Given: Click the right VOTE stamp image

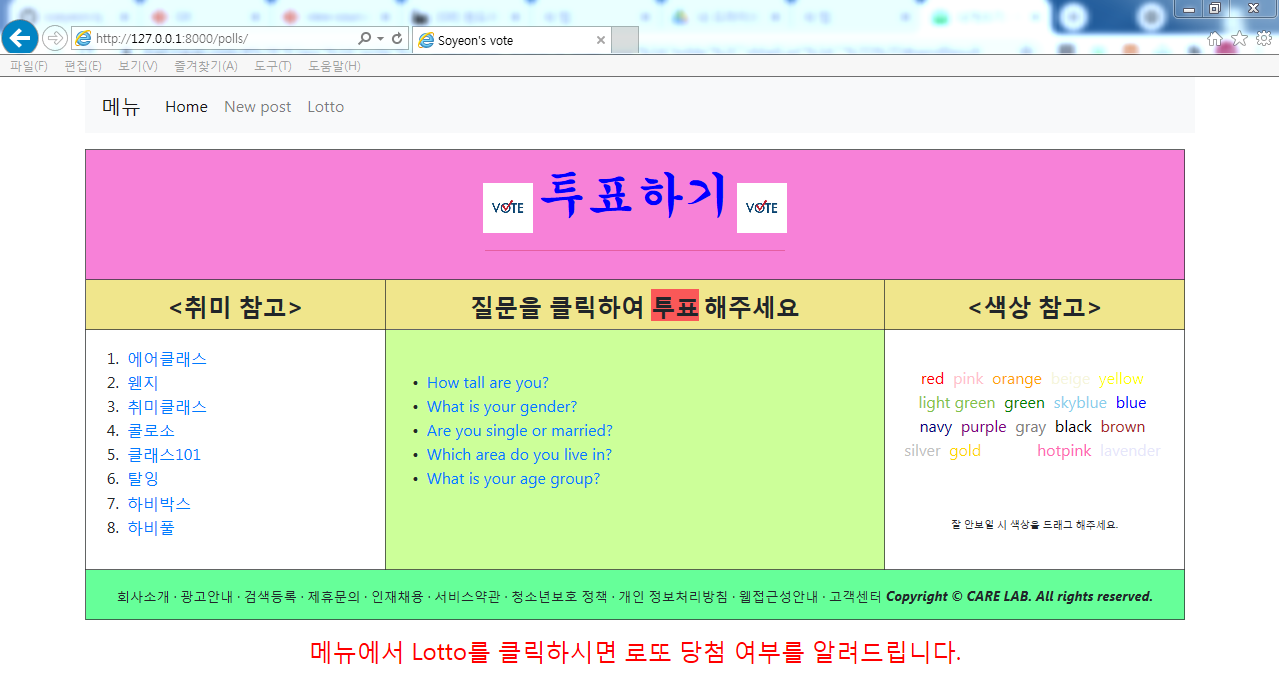Looking at the screenshot, I should (x=761, y=208).
